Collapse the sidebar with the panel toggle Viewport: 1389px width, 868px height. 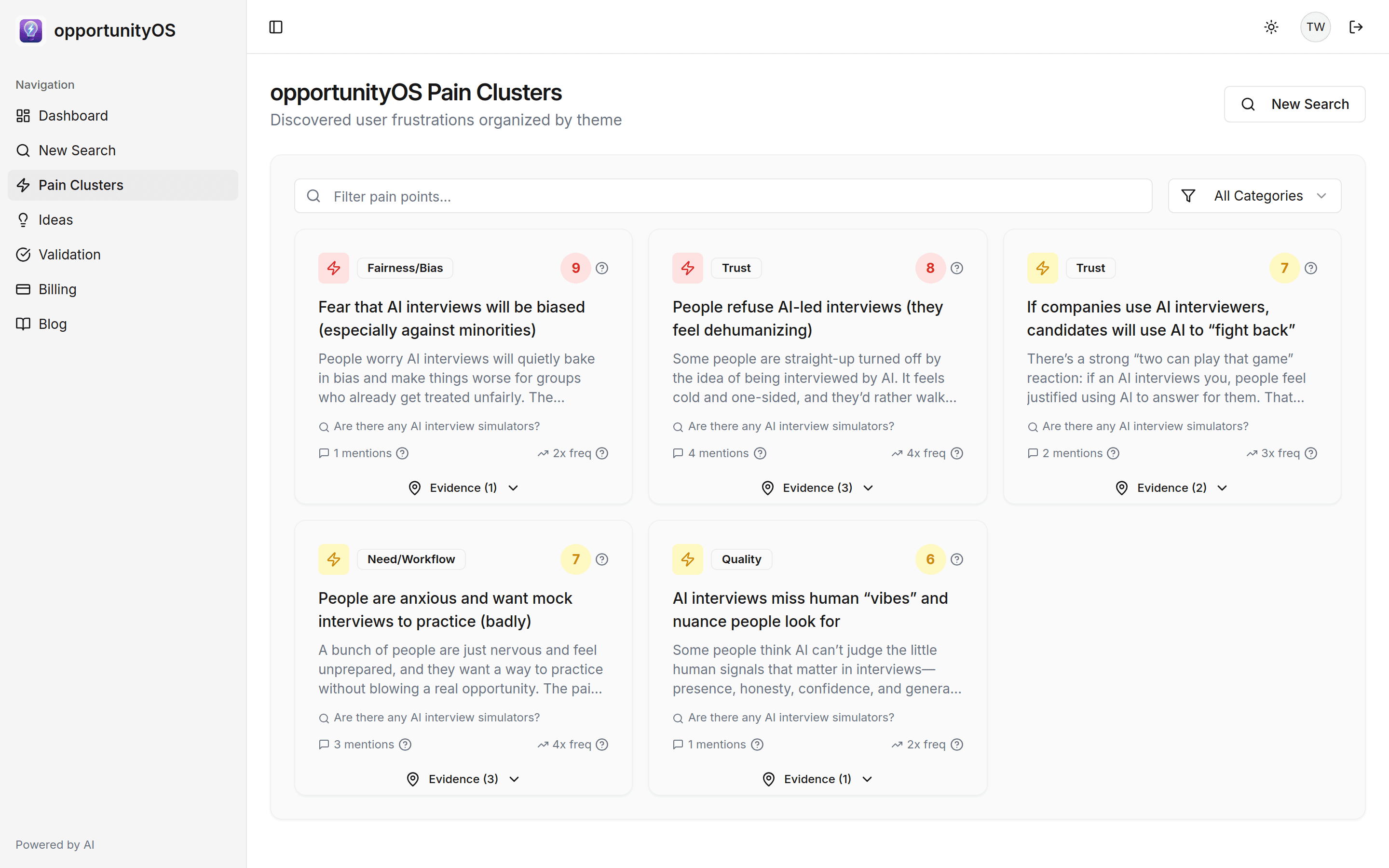click(275, 27)
